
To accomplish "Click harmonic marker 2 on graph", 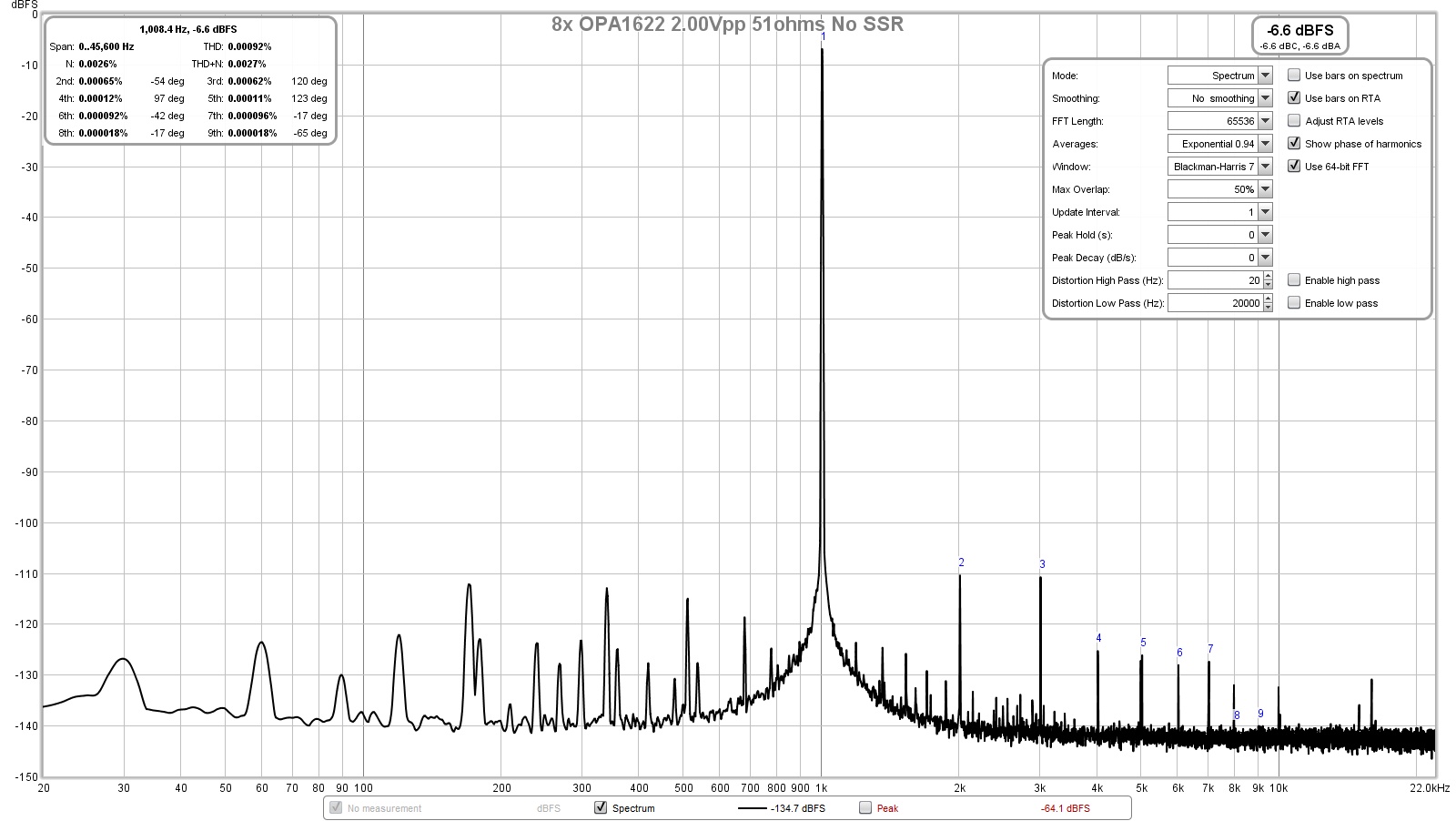I will [961, 563].
